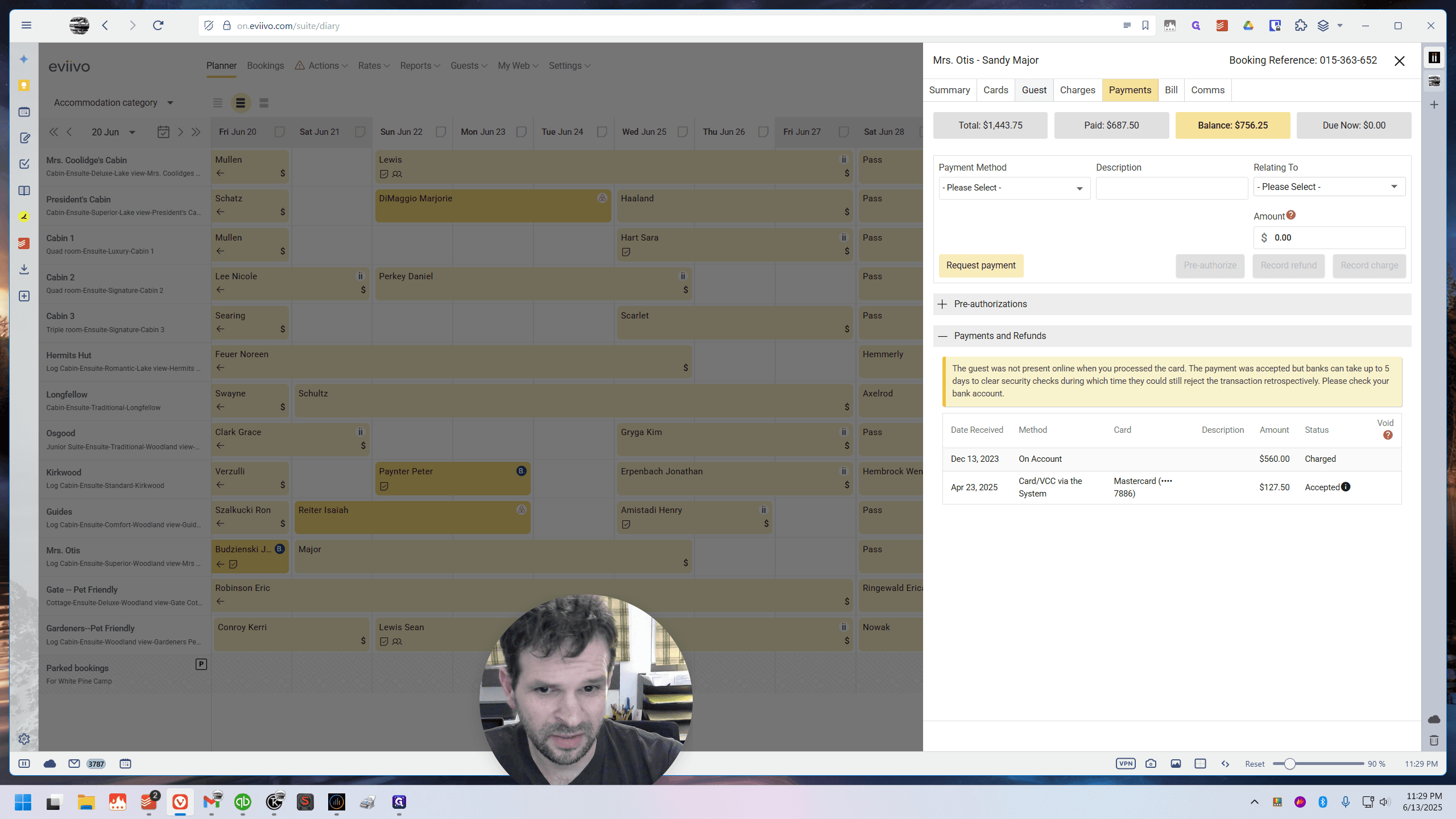The image size is (1456, 819).
Task: Reload the page in the browser
Action: pos(158,26)
